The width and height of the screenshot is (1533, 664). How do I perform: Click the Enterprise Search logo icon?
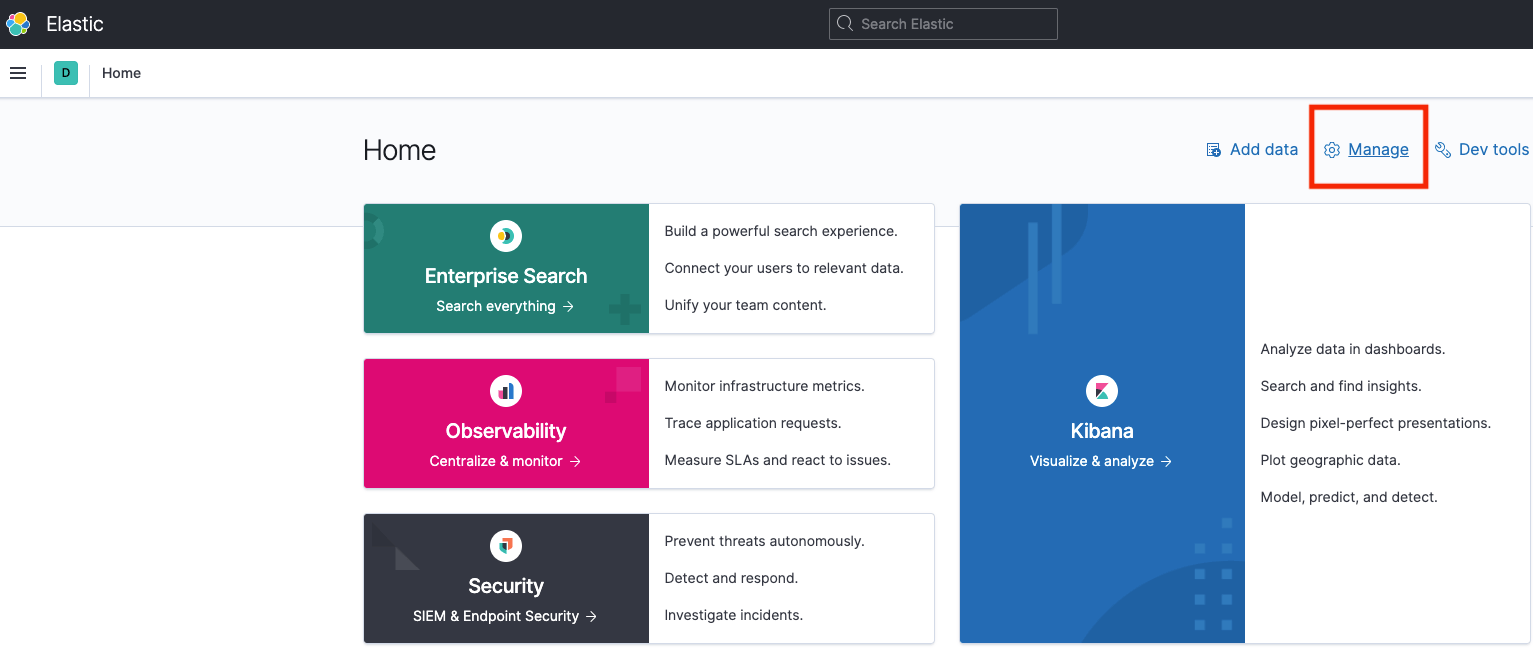coord(506,236)
